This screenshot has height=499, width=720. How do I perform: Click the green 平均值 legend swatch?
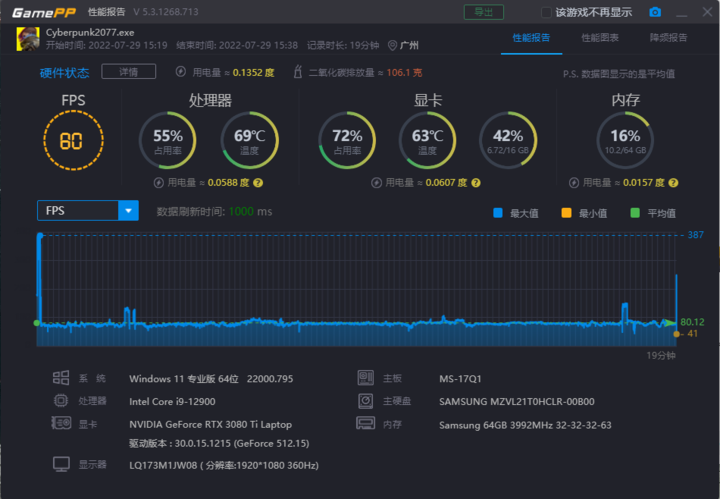635,213
